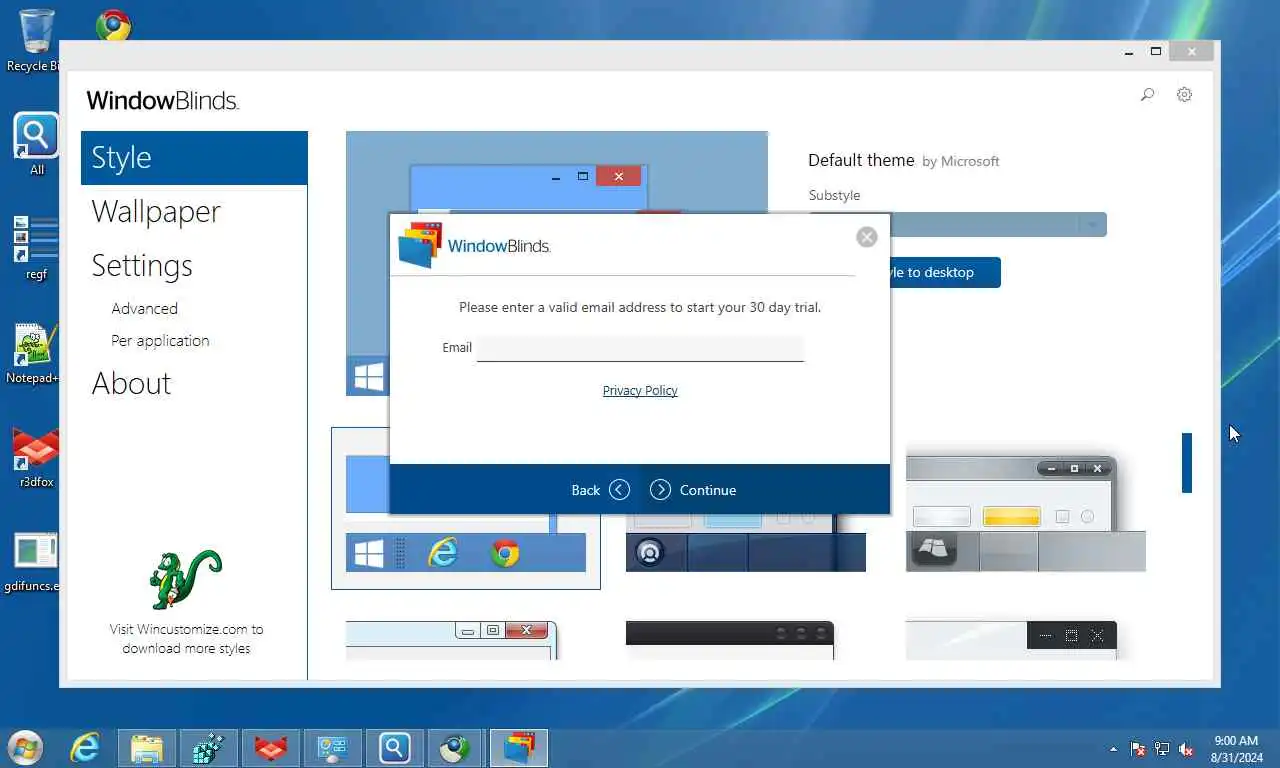Click the control panel monitor taskbar icon
1280x768 pixels.
click(x=333, y=748)
